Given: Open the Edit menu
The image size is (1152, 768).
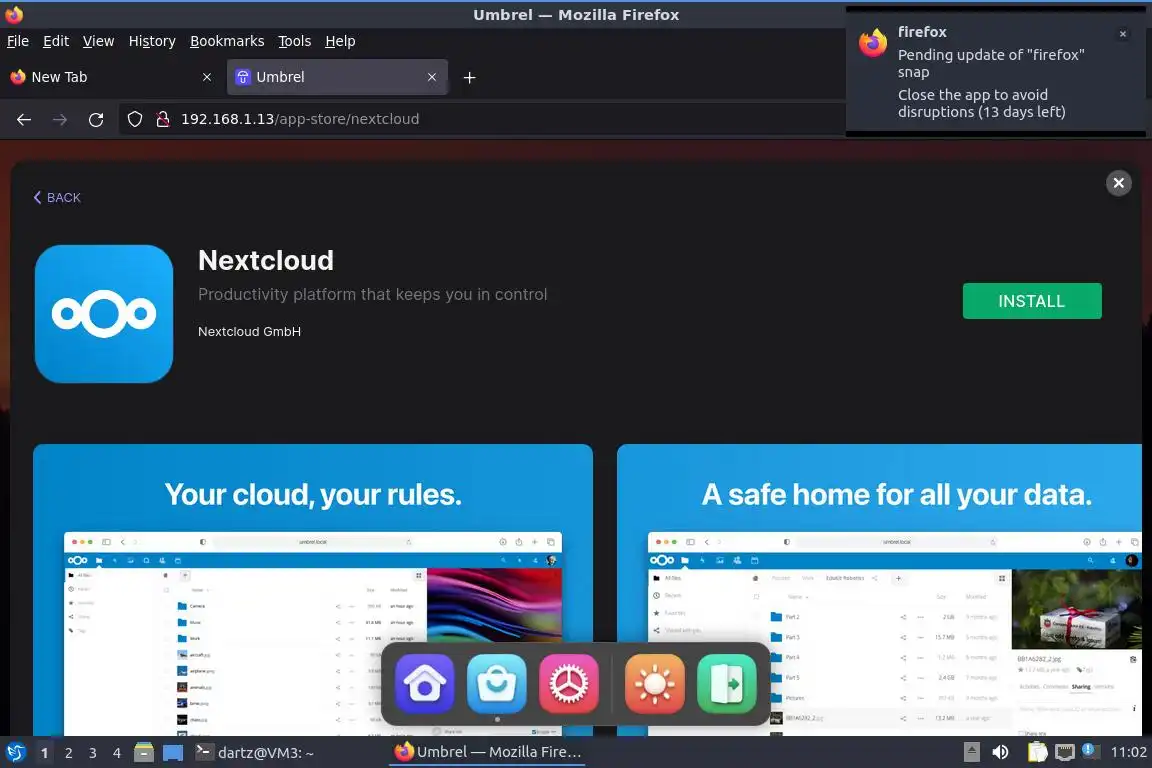Looking at the screenshot, I should click(x=56, y=41).
